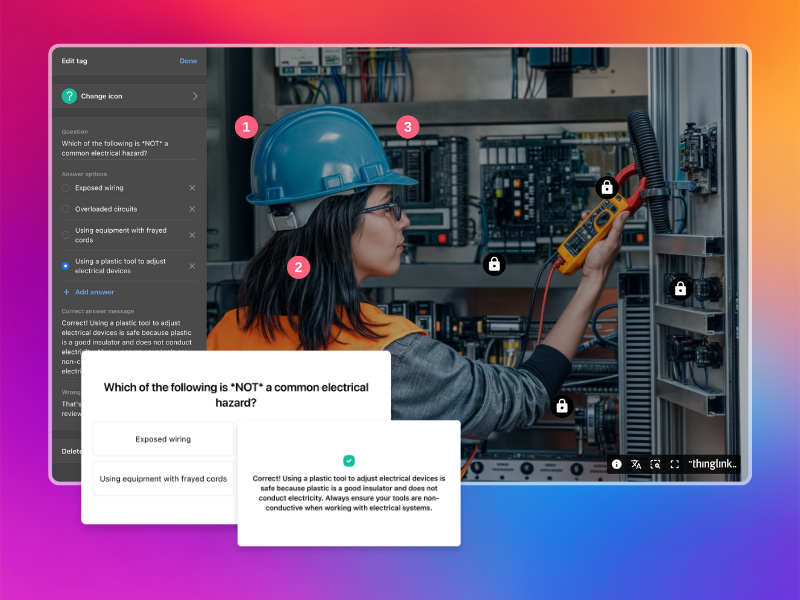Click the thinglink logo link
Screen dimensions: 800x600
coord(713,464)
